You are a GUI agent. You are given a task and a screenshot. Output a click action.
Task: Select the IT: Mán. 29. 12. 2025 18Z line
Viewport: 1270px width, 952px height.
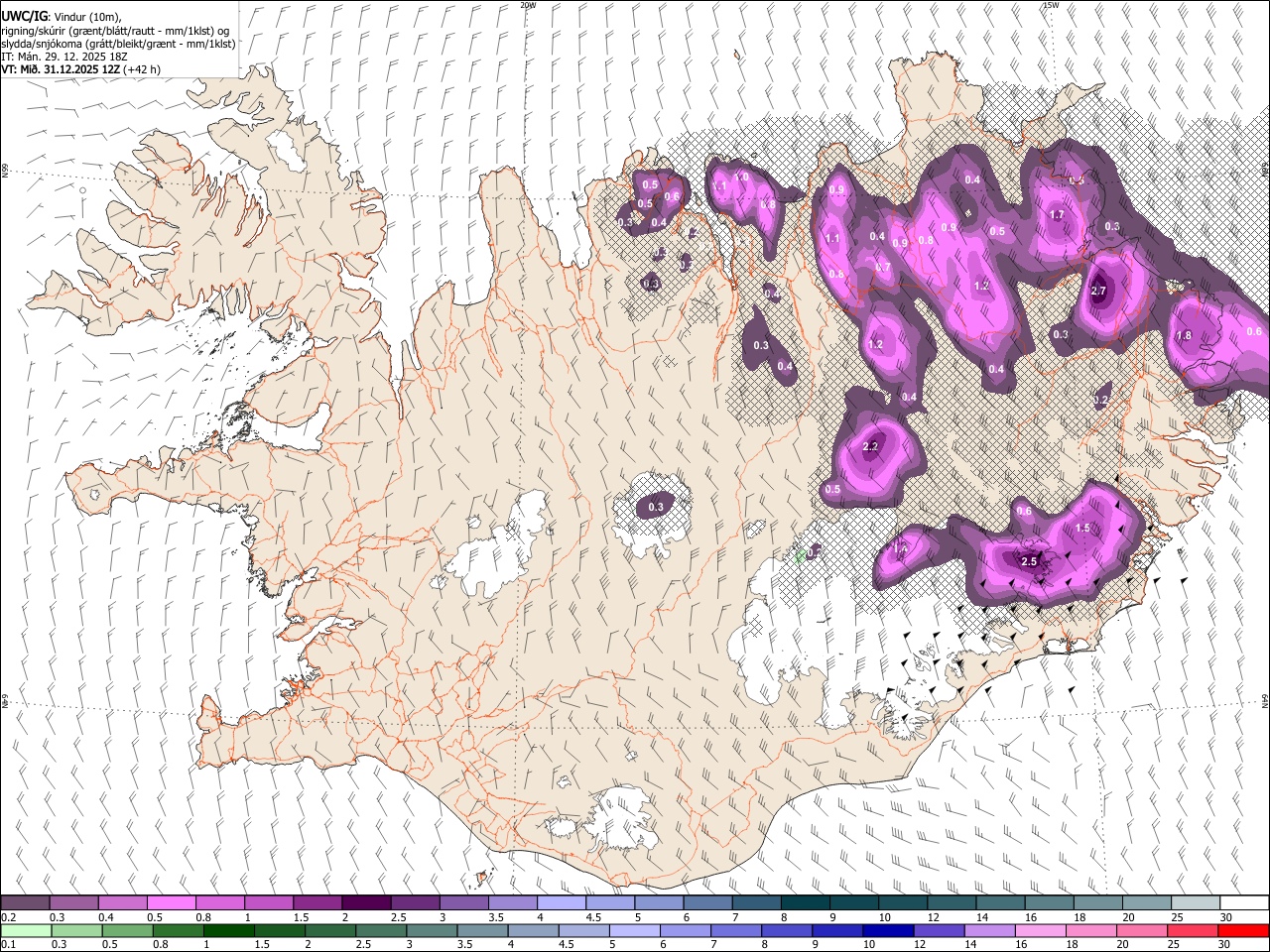click(64, 57)
